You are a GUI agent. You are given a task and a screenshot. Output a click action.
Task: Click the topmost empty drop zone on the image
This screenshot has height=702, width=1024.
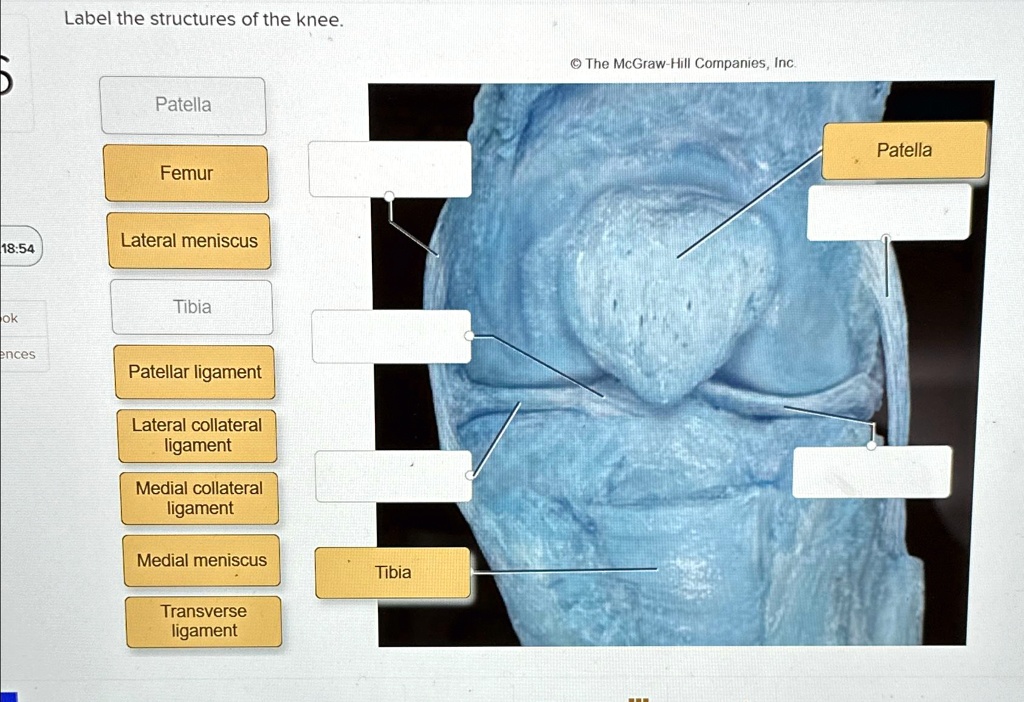[x=389, y=168]
